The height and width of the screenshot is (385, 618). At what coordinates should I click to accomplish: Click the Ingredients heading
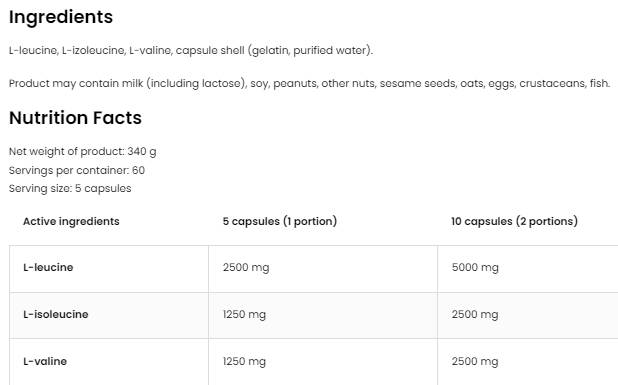[x=61, y=17]
